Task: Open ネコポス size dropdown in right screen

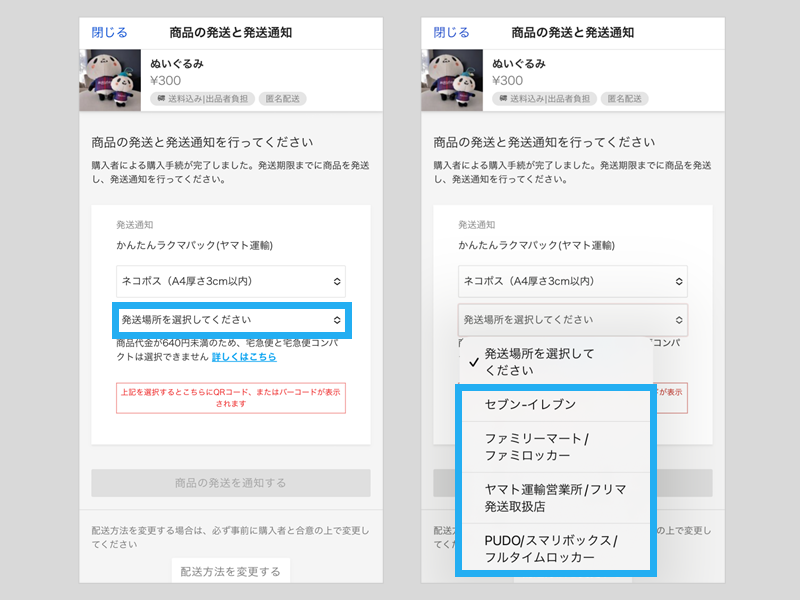Action: click(x=572, y=281)
